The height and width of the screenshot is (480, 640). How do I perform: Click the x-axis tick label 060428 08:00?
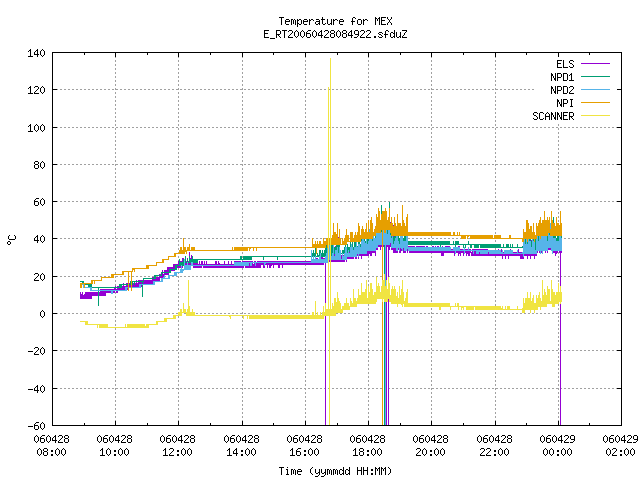[x=51, y=446]
